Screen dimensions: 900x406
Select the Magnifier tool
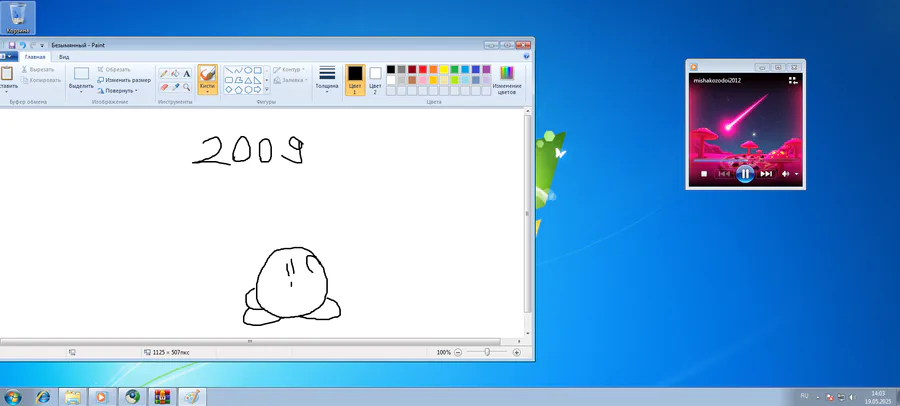point(187,87)
